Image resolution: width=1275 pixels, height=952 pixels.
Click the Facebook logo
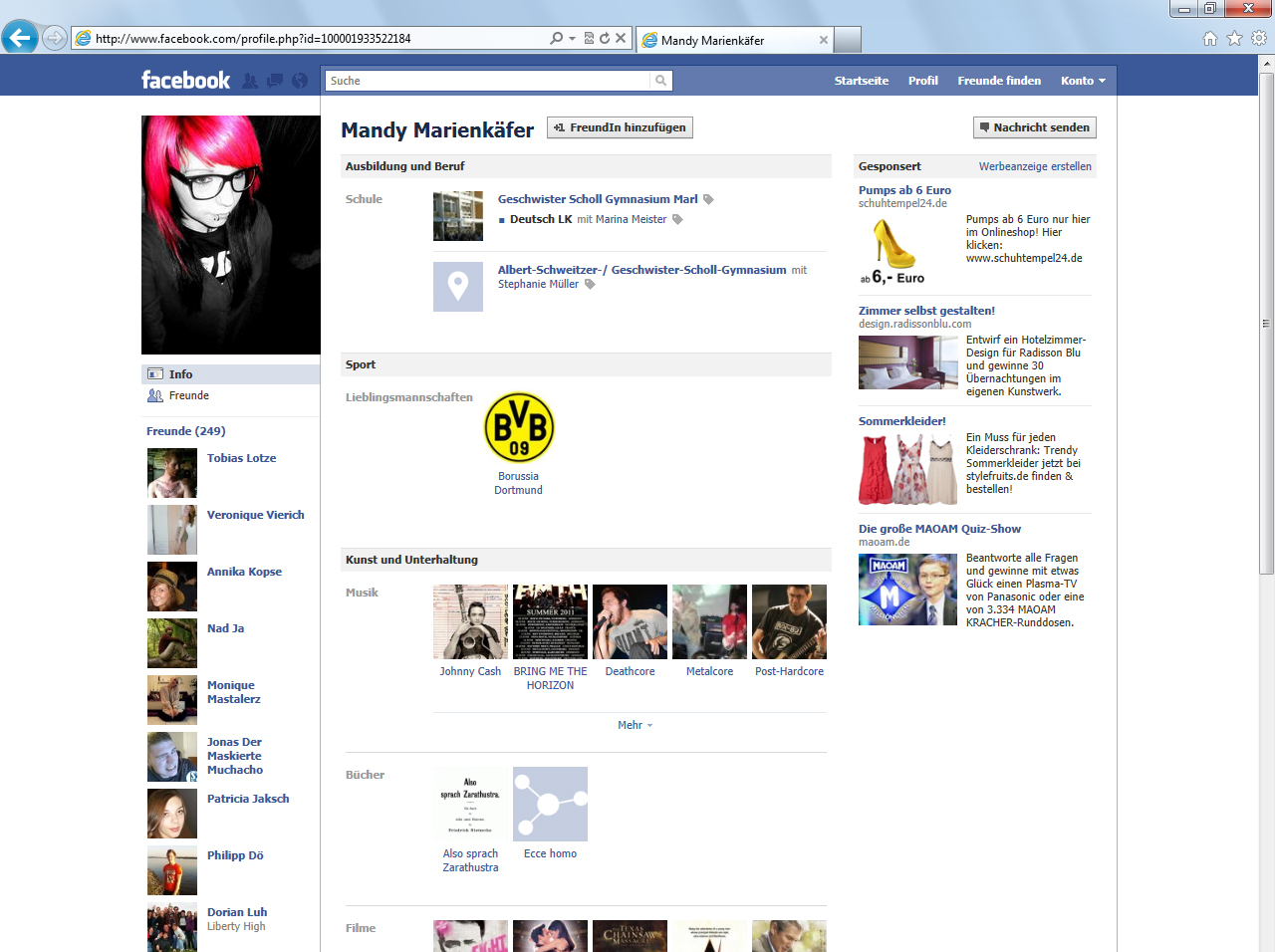(x=185, y=81)
